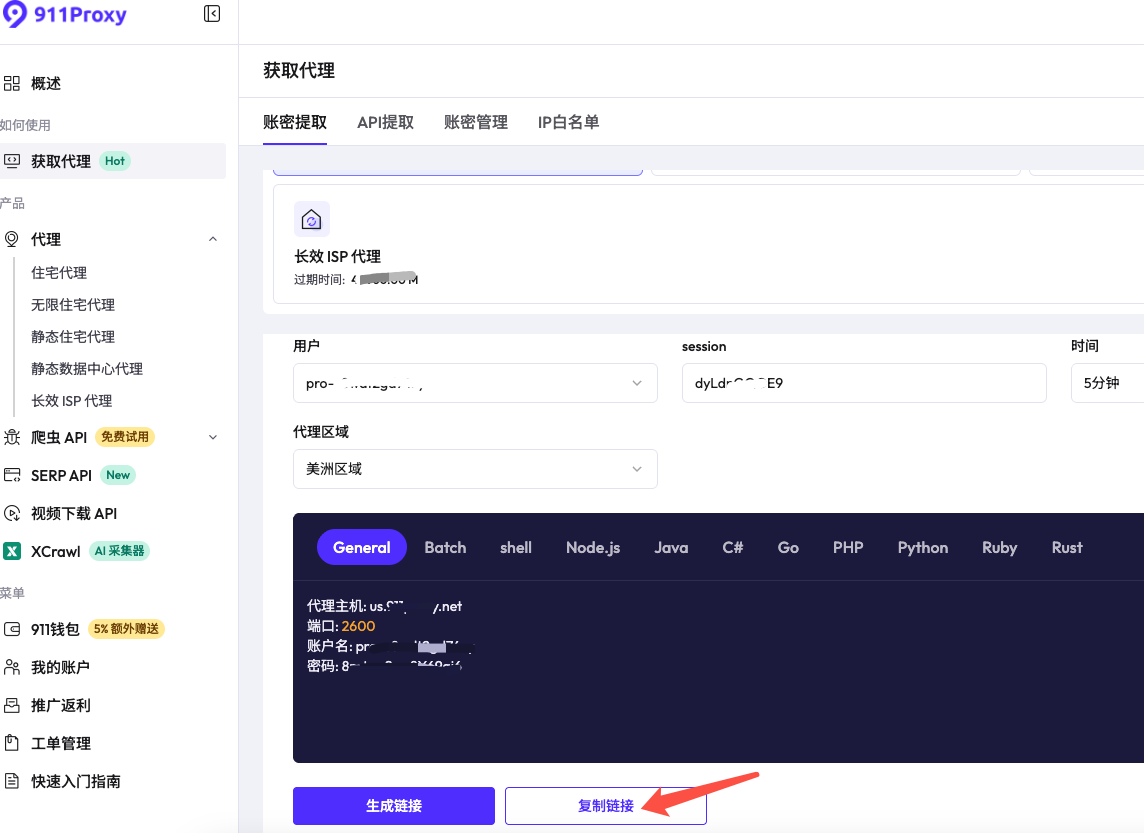Select the Node.js code tab
The image size is (1144, 833).
tap(593, 547)
